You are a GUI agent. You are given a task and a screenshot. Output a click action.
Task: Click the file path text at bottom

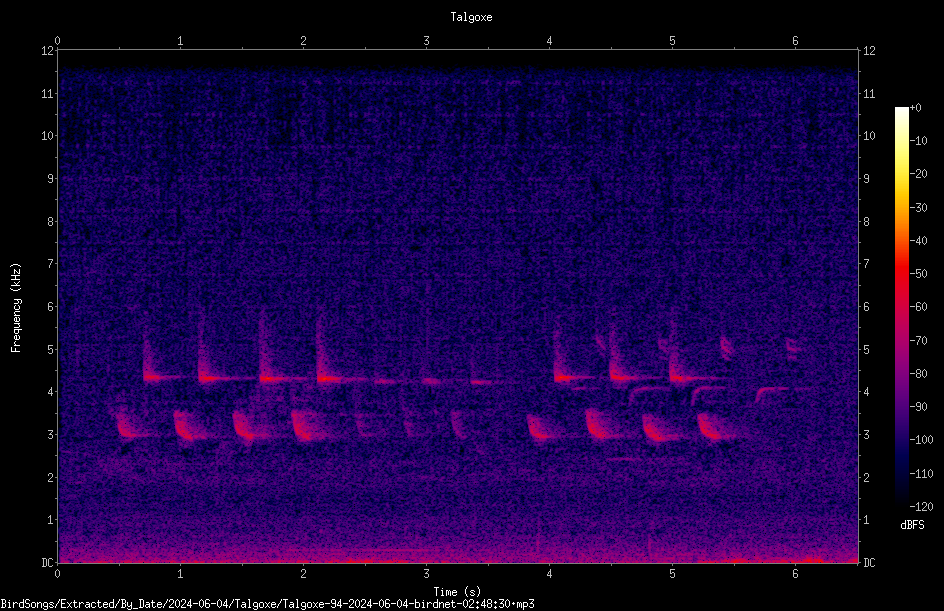[267, 604]
